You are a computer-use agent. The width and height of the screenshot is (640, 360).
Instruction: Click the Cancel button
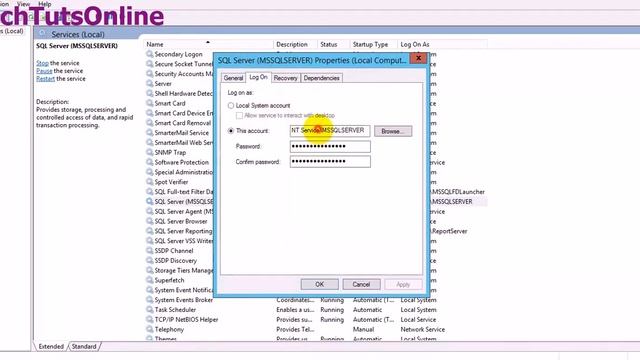click(x=361, y=284)
